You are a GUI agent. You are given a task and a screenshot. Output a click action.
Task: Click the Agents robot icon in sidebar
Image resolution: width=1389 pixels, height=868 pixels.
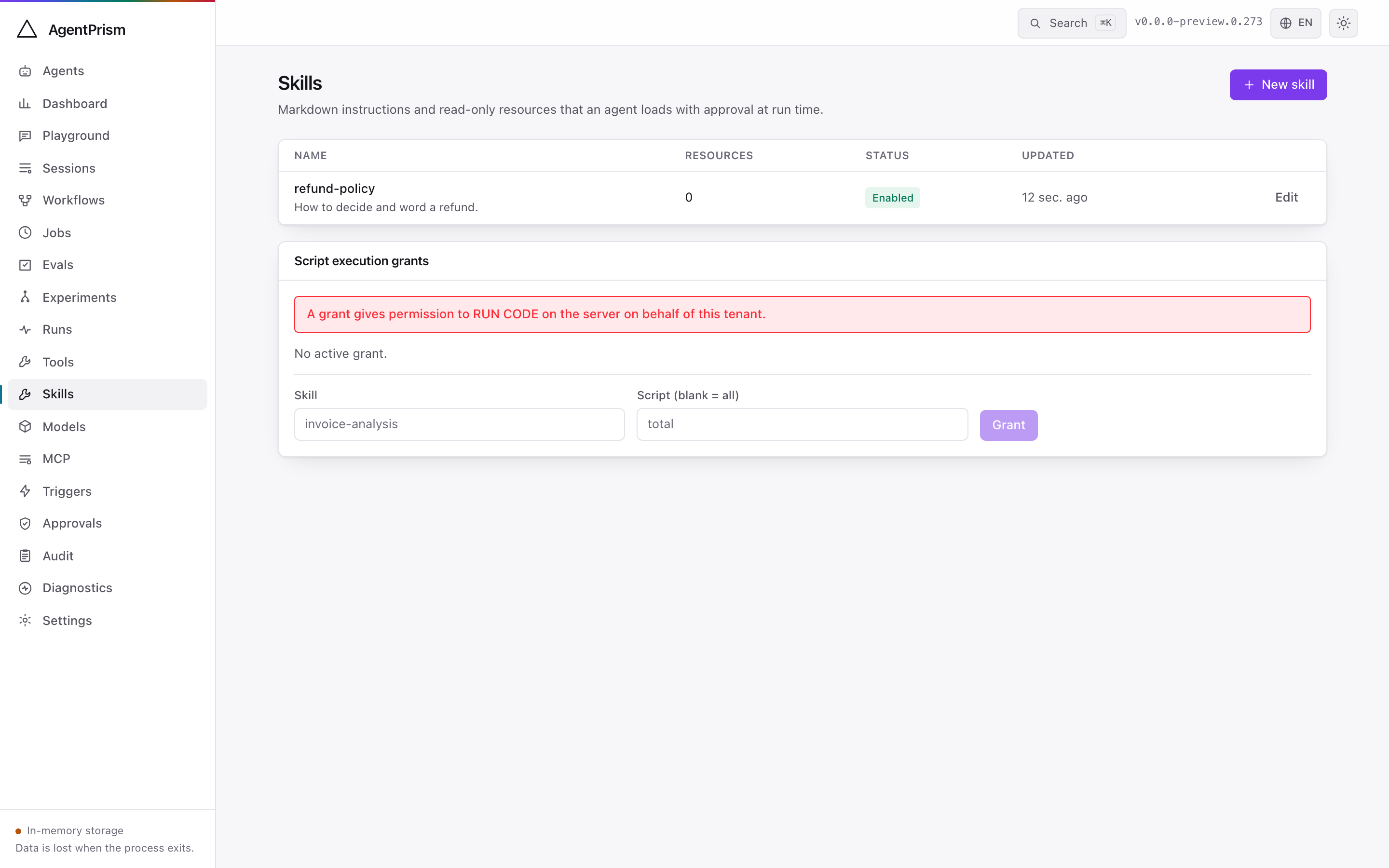tap(25, 71)
